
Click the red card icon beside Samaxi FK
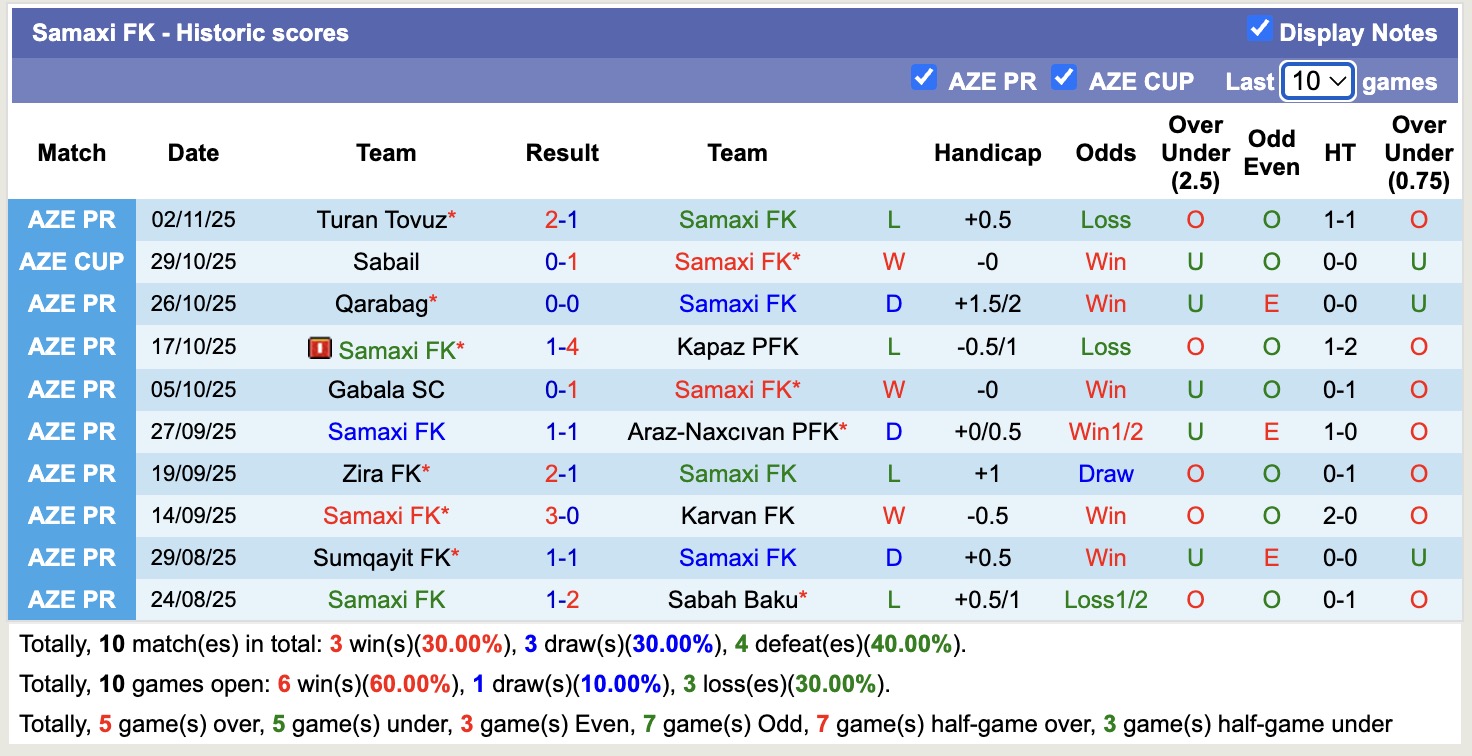319,348
